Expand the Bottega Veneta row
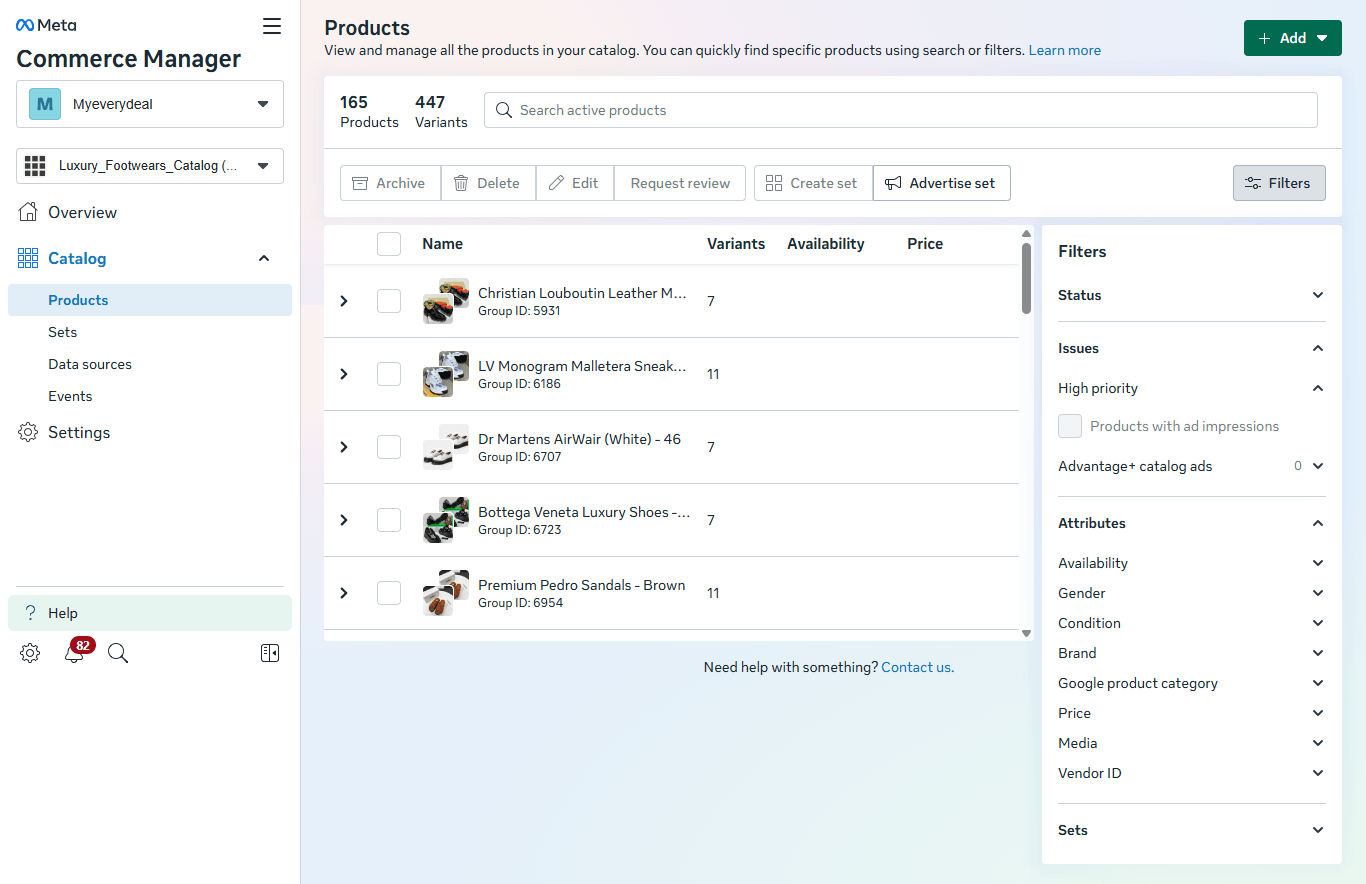This screenshot has width=1366, height=884. pyautogui.click(x=344, y=520)
